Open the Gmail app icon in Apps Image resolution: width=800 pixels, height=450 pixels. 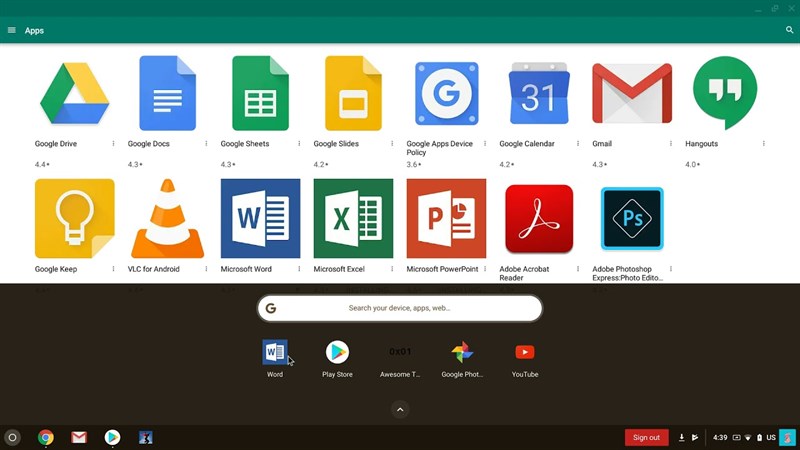coord(632,93)
